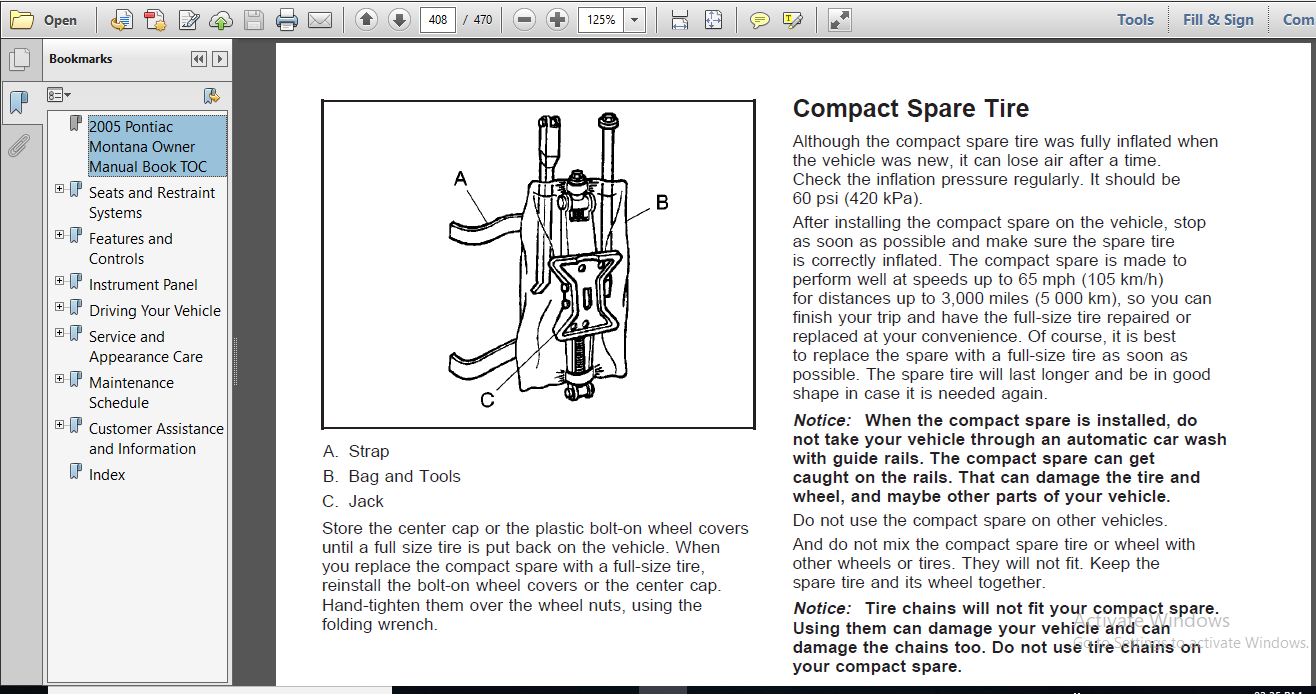This screenshot has width=1316, height=694.
Task: Click the edit/sign document pencil icon
Action: click(188, 19)
